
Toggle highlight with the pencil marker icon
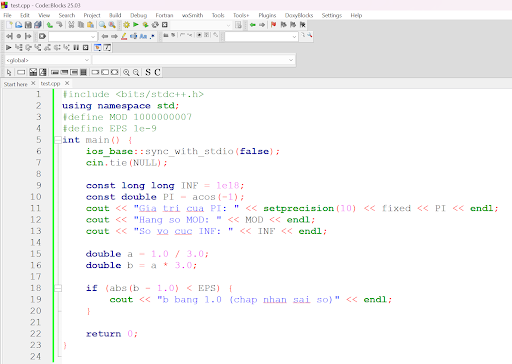point(124,36)
